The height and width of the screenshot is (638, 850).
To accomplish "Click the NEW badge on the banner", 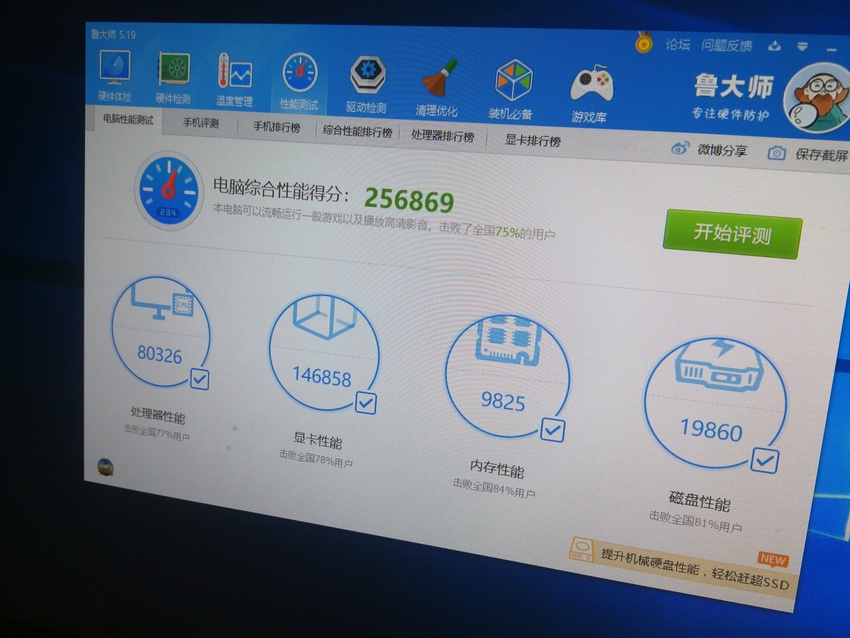I will pos(773,559).
